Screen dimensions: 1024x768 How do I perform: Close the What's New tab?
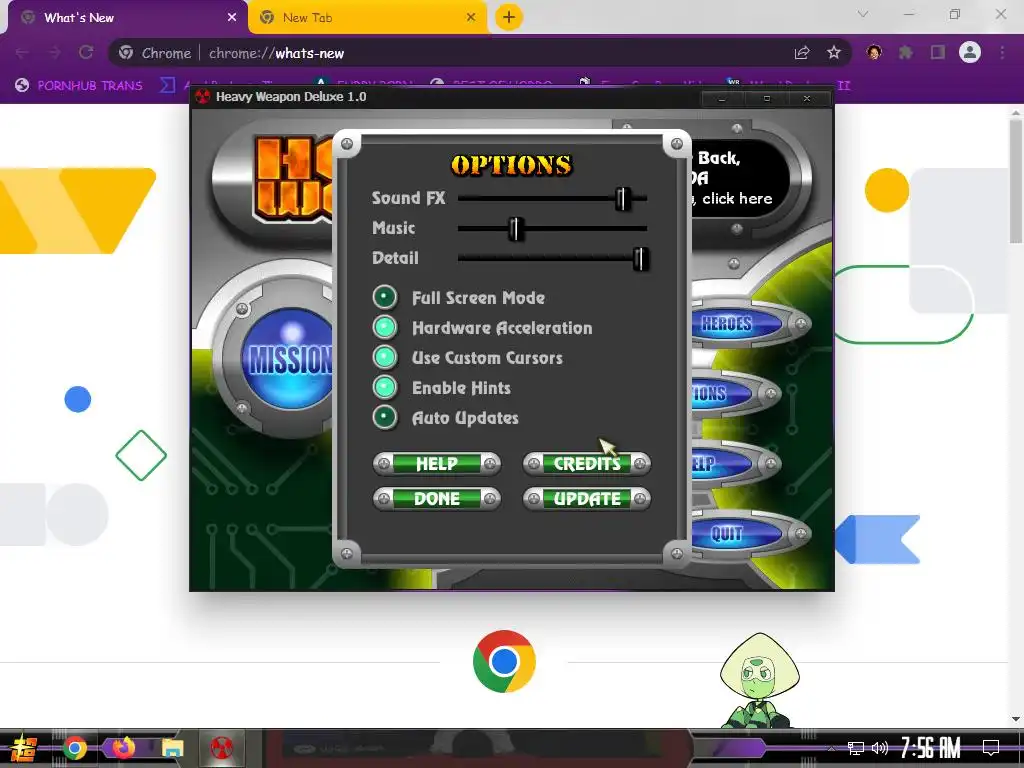[x=232, y=18]
